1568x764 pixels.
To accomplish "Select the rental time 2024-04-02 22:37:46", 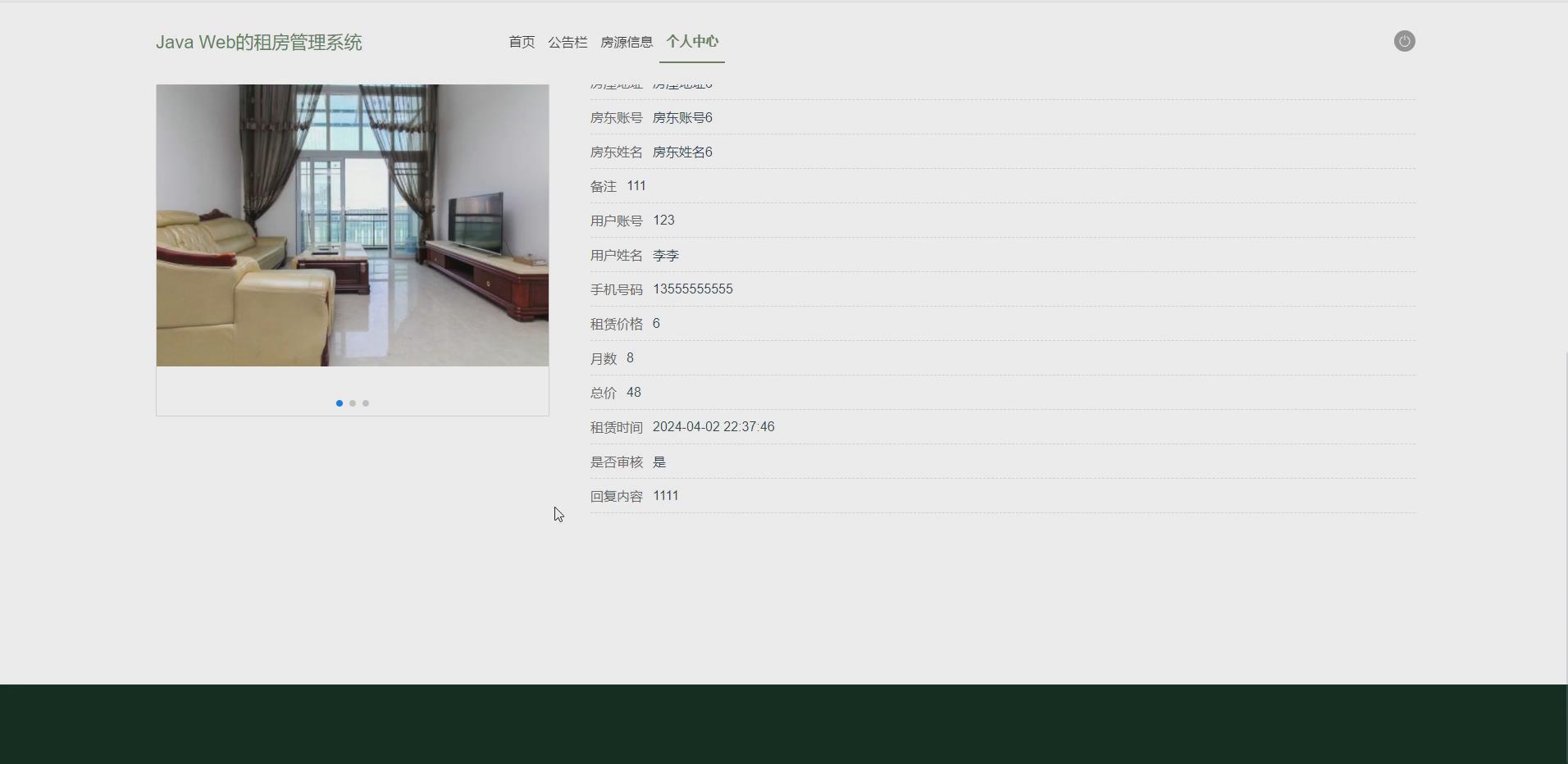I will tap(713, 426).
